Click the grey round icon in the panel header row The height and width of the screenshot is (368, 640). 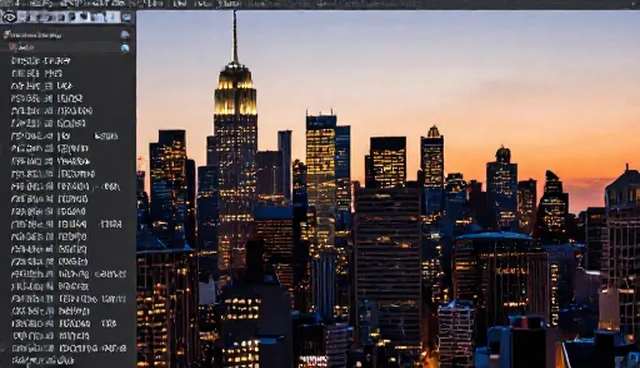pyautogui.click(x=125, y=35)
